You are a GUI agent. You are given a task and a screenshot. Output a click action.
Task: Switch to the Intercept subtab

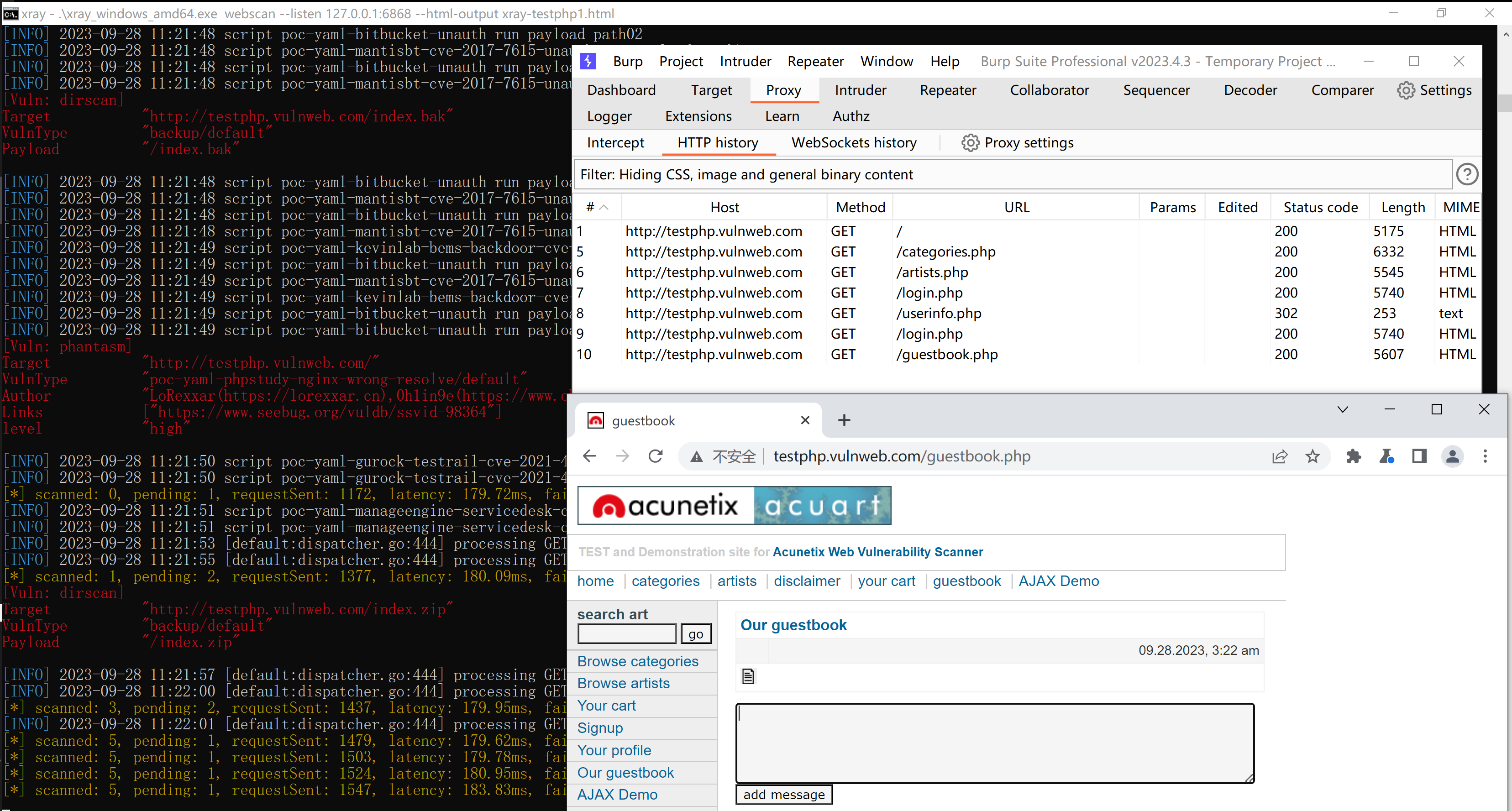point(615,142)
